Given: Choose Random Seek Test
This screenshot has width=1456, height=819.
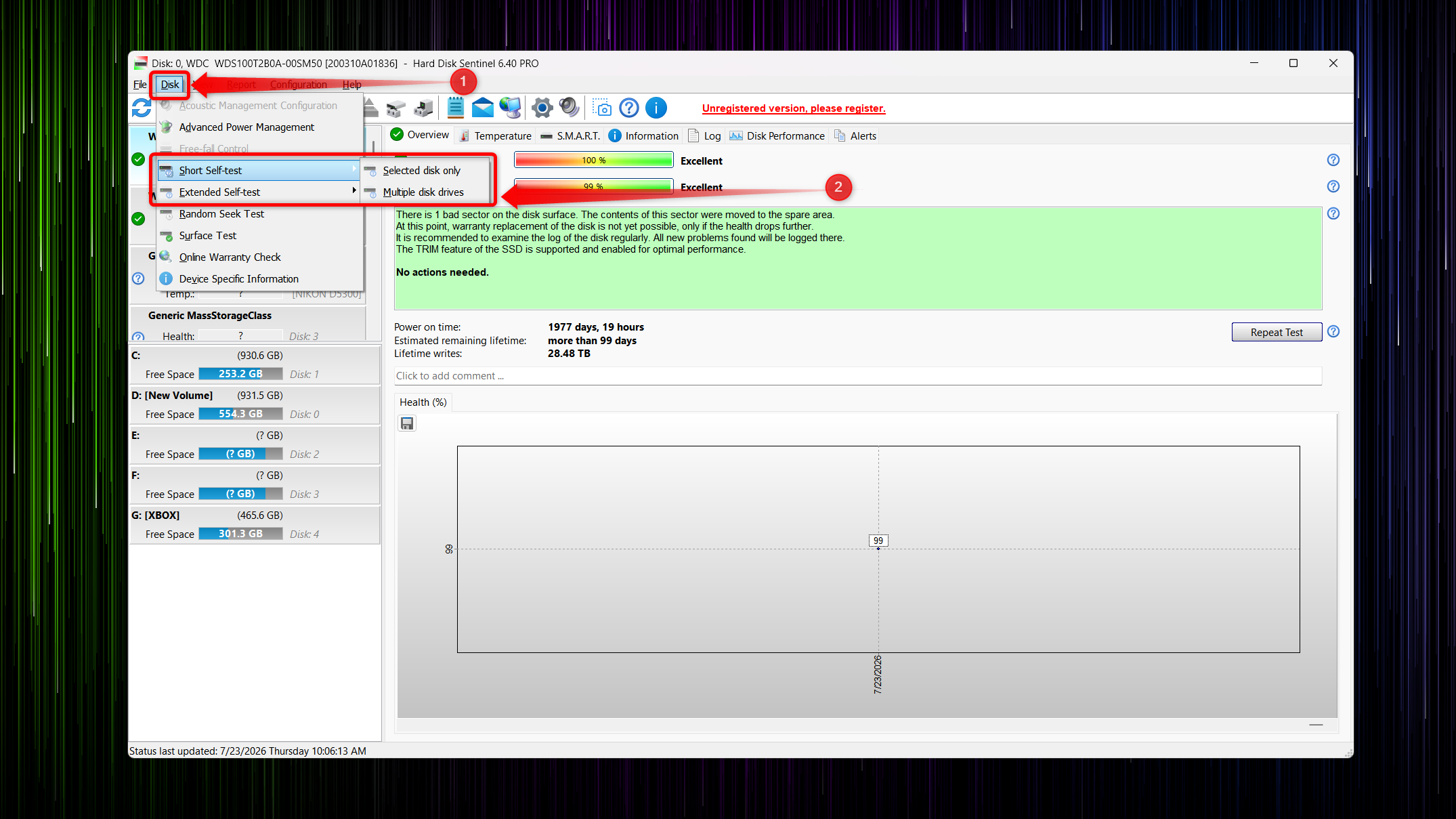Looking at the screenshot, I should (260, 213).
